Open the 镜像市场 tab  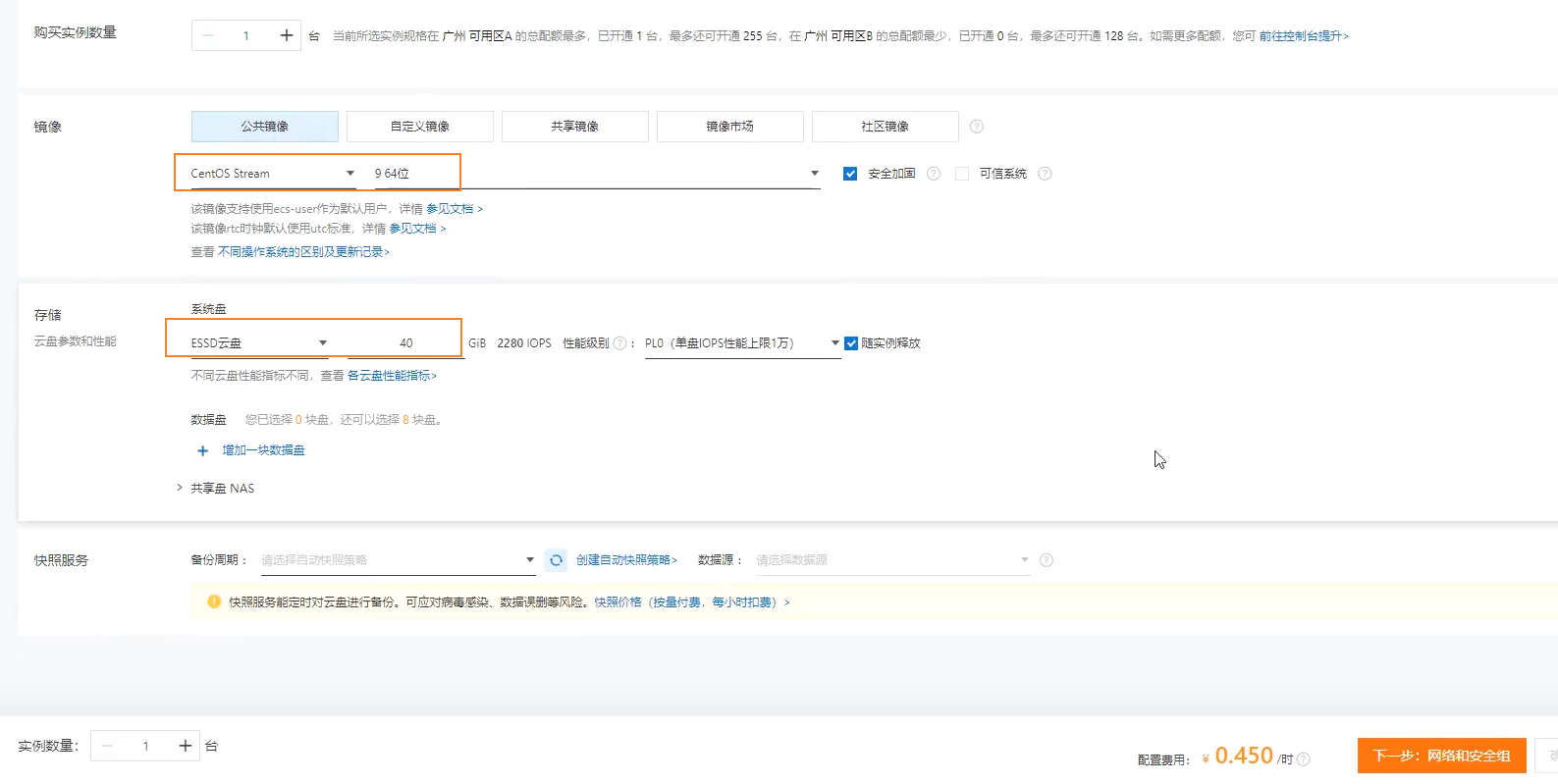point(730,127)
